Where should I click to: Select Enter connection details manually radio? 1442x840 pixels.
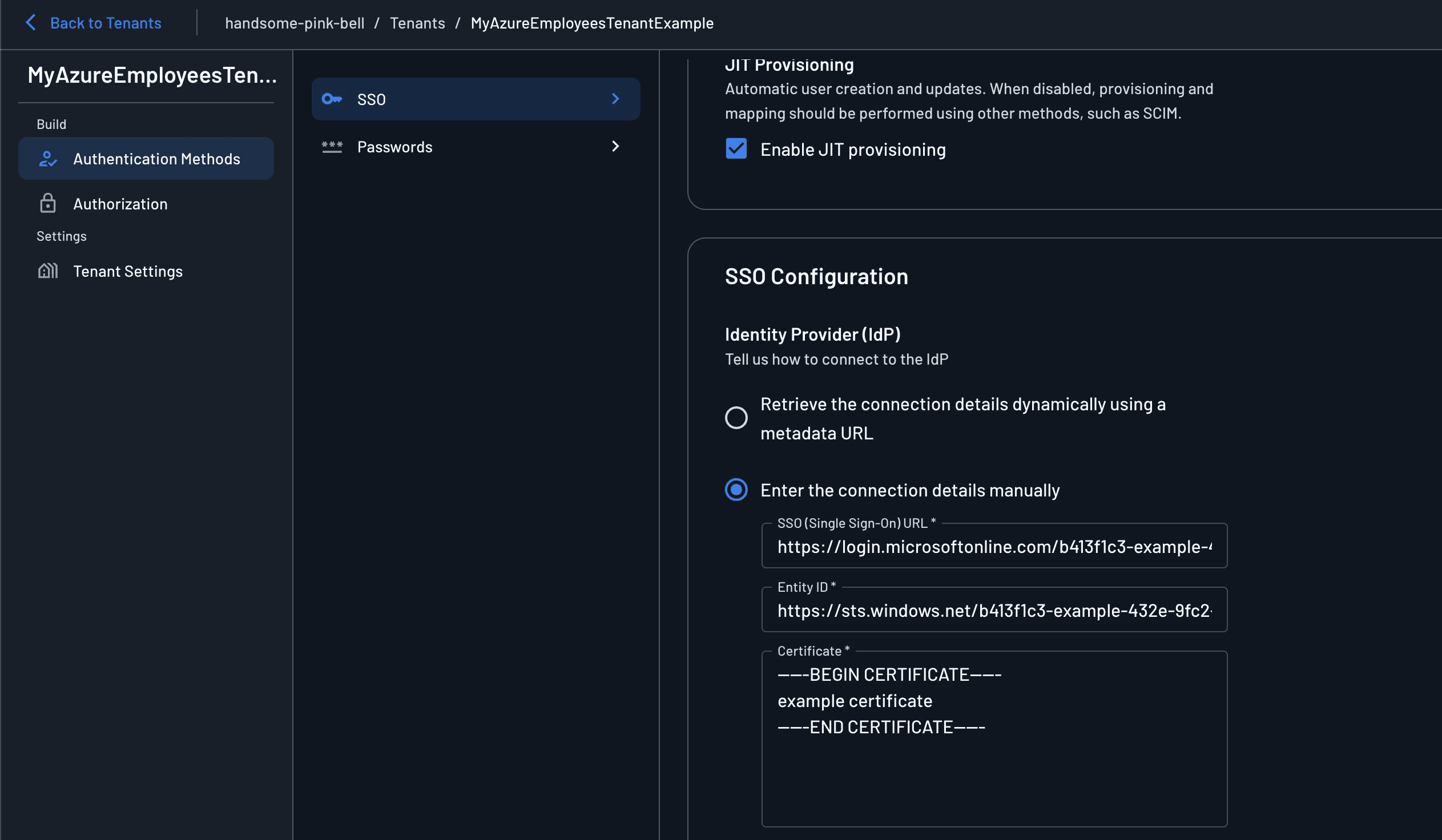click(736, 490)
